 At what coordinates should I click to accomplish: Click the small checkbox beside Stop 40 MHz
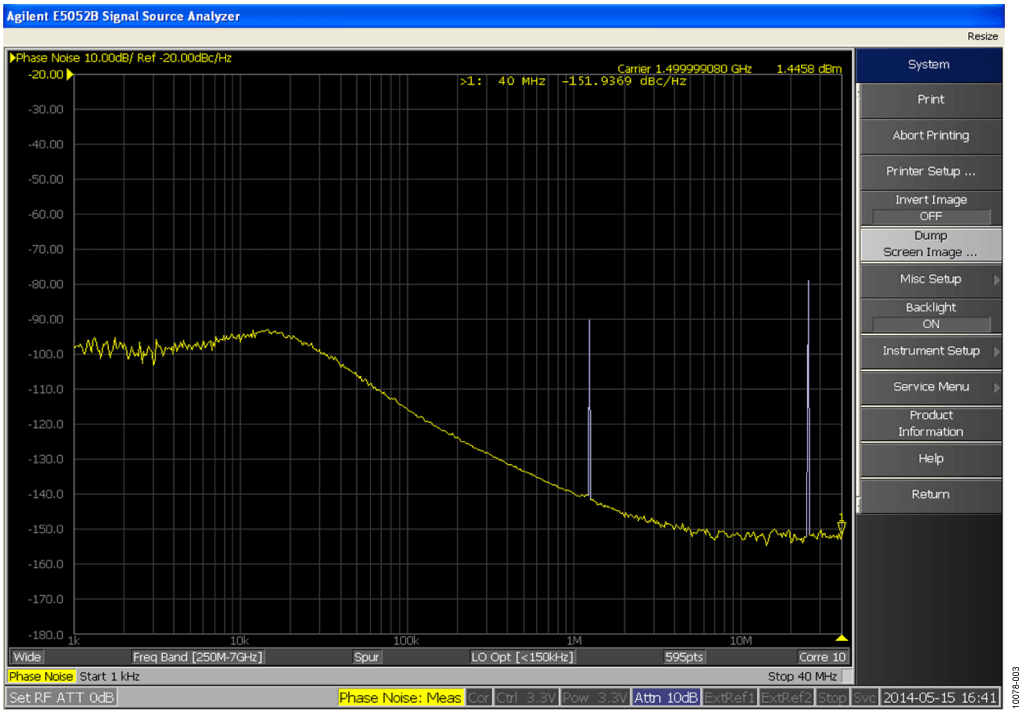point(847,676)
